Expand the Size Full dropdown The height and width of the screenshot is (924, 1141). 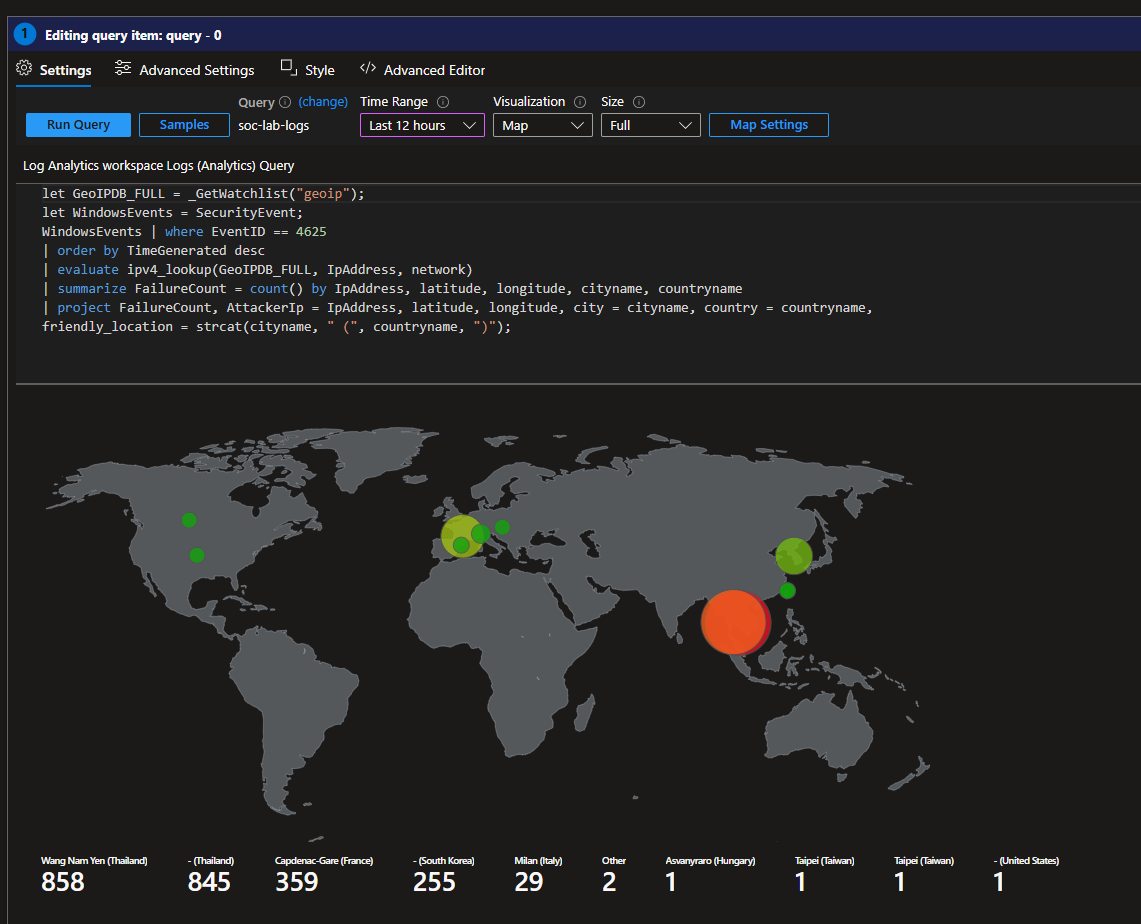pyautogui.click(x=650, y=126)
